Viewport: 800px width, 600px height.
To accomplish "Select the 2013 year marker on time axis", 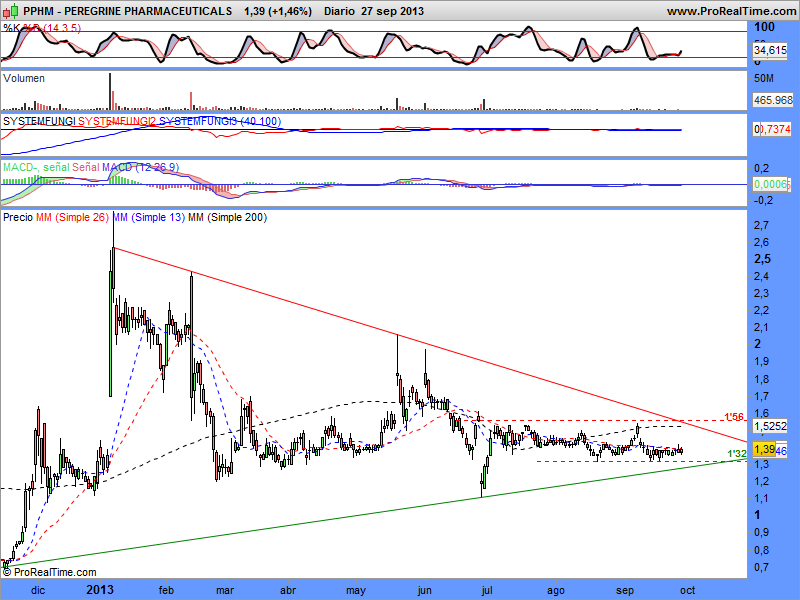I will 100,590.
